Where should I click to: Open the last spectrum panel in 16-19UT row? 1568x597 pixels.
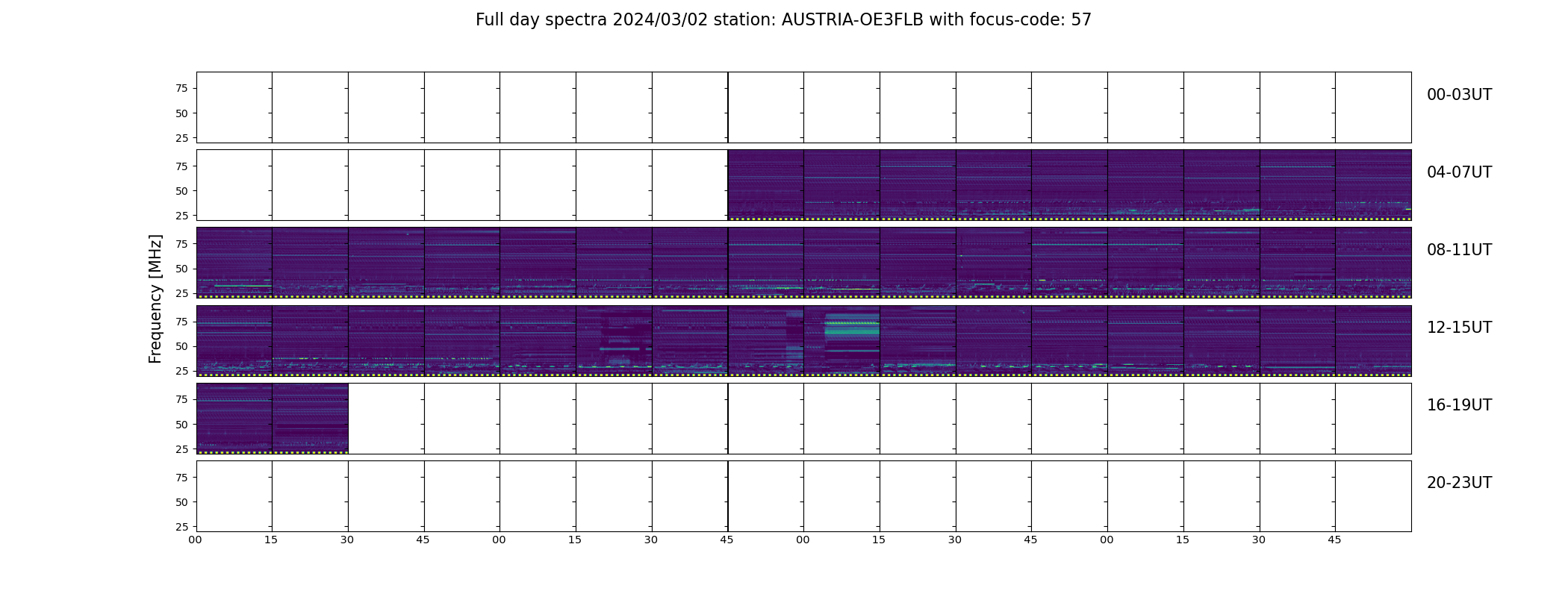pos(310,418)
